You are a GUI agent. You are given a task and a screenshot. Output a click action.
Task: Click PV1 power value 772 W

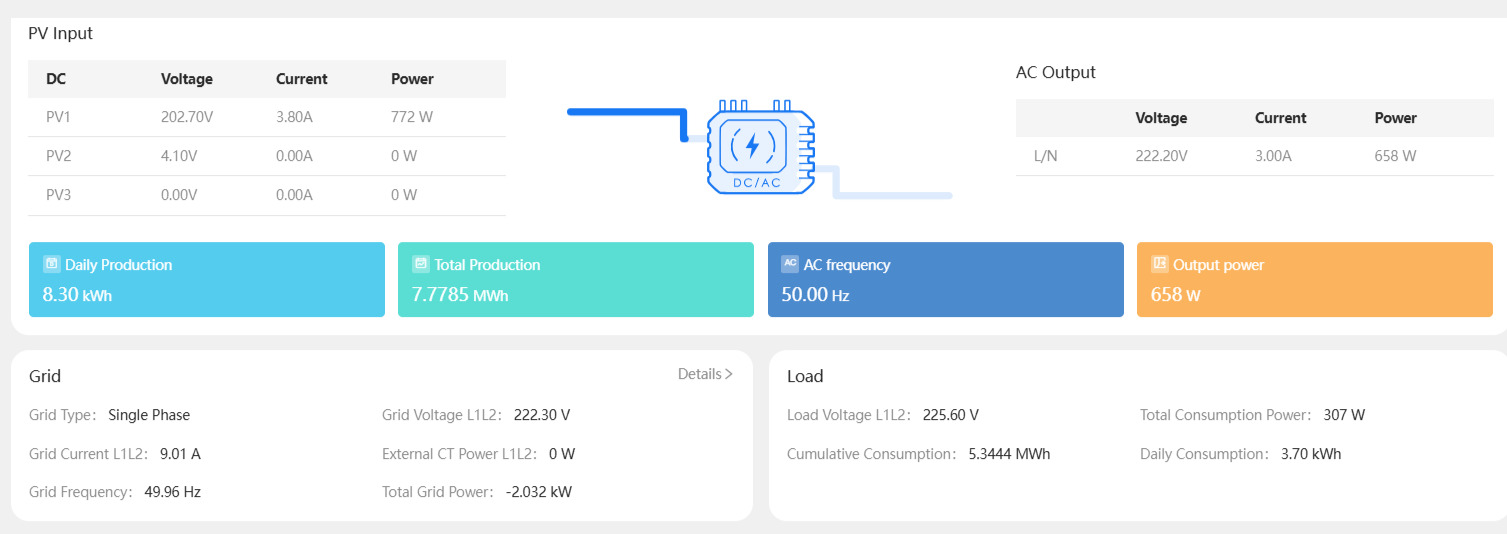pos(412,117)
